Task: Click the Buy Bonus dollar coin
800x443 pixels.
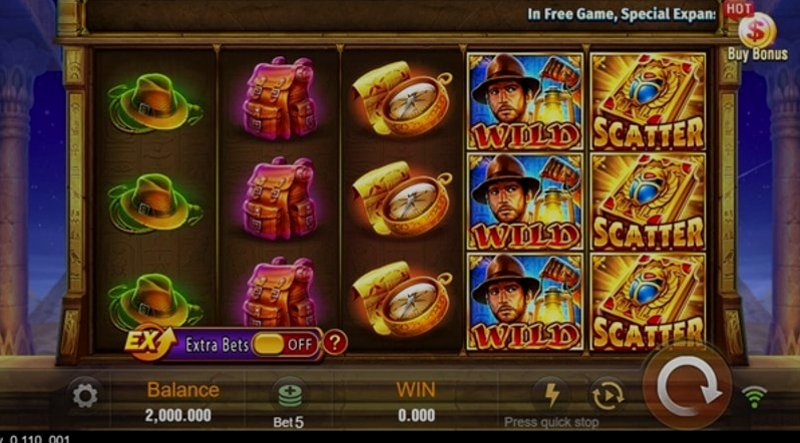Action: [x=757, y=32]
